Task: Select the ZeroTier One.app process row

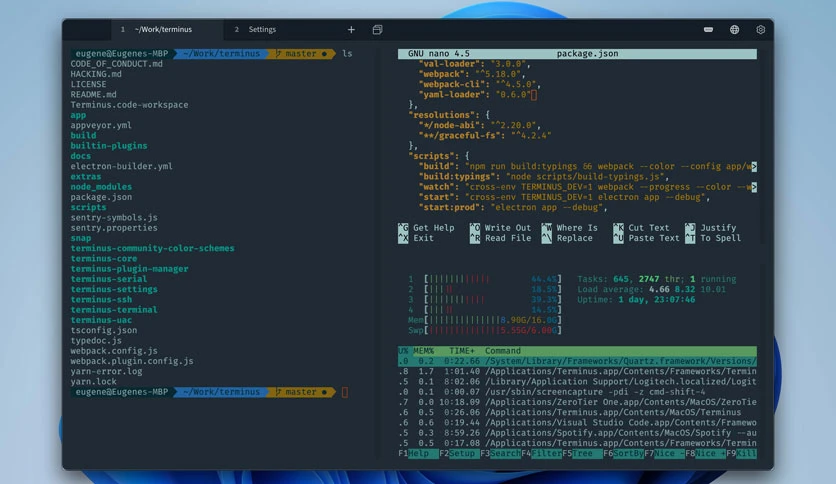Action: [x=577, y=402]
